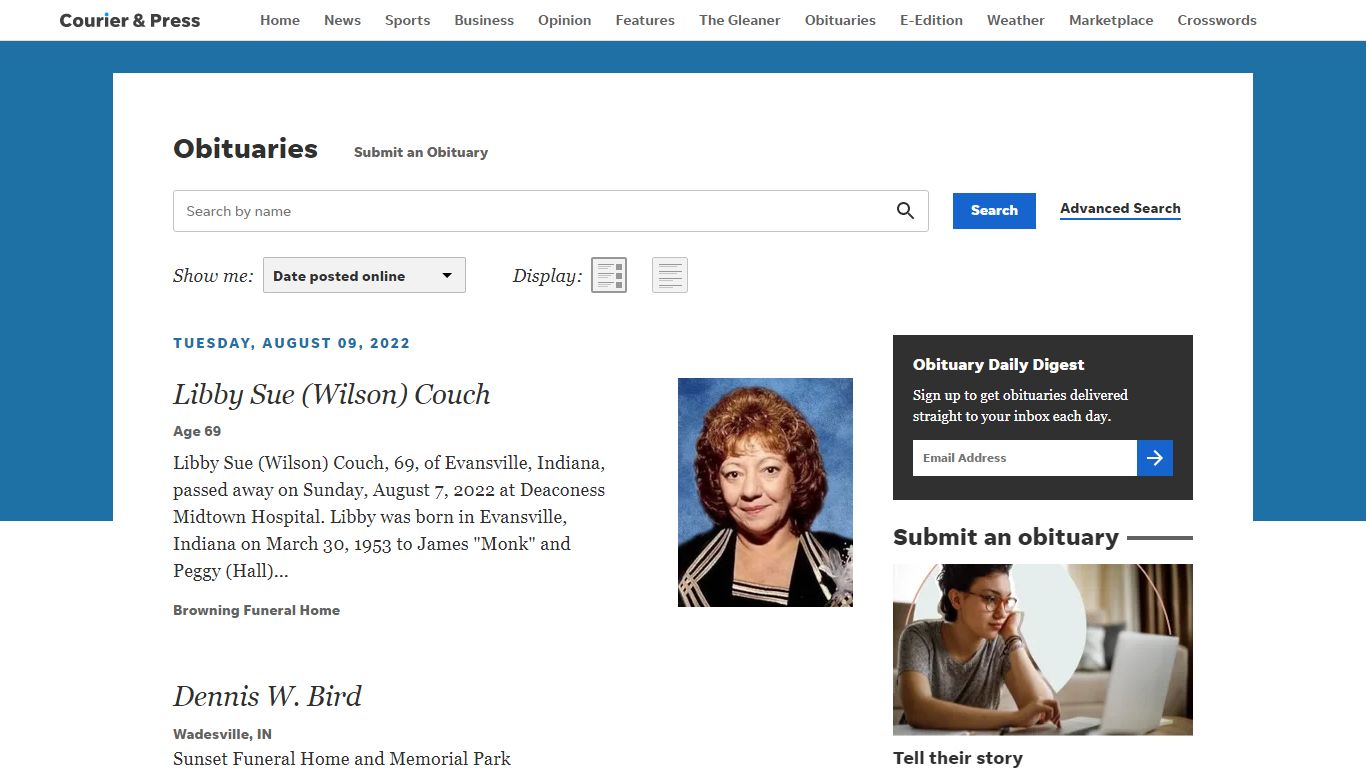Focus the Search by name field
1366x768 pixels.
pyautogui.click(x=551, y=211)
